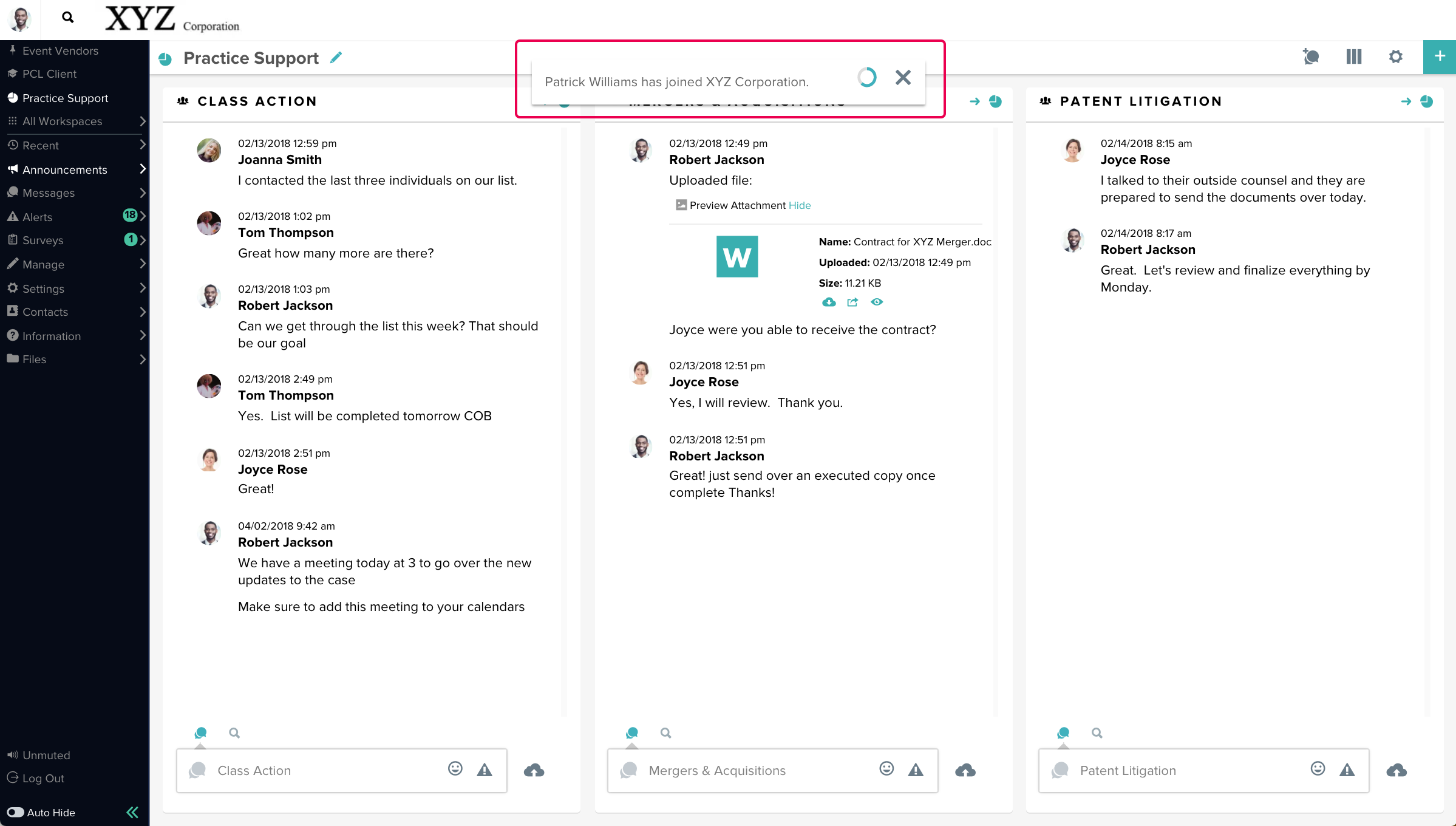
Task: Click alert triangle in Class Action input
Action: tap(485, 770)
